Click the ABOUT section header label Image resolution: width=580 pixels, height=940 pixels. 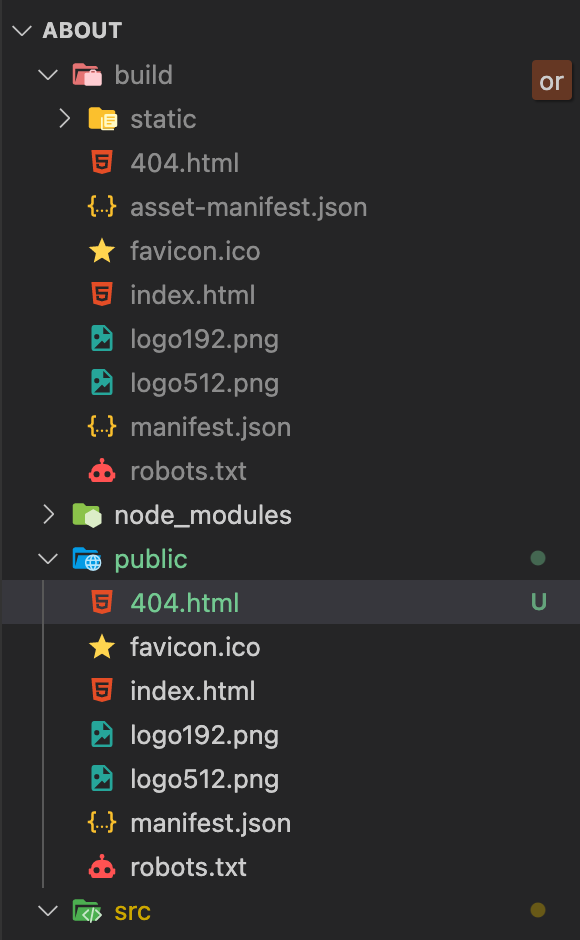(83, 31)
